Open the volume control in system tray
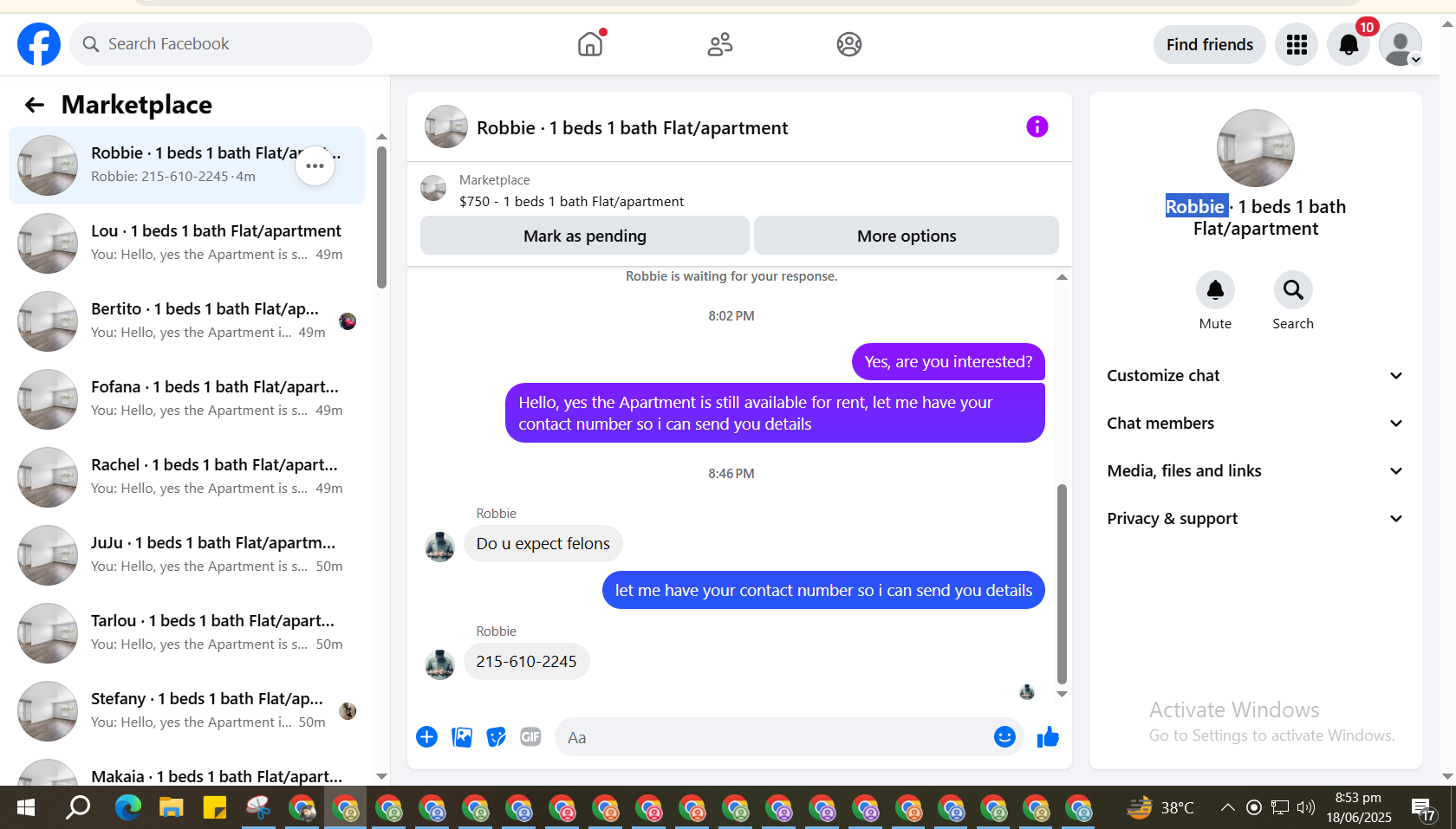Screen dimensions: 1456x829 click(1306, 808)
